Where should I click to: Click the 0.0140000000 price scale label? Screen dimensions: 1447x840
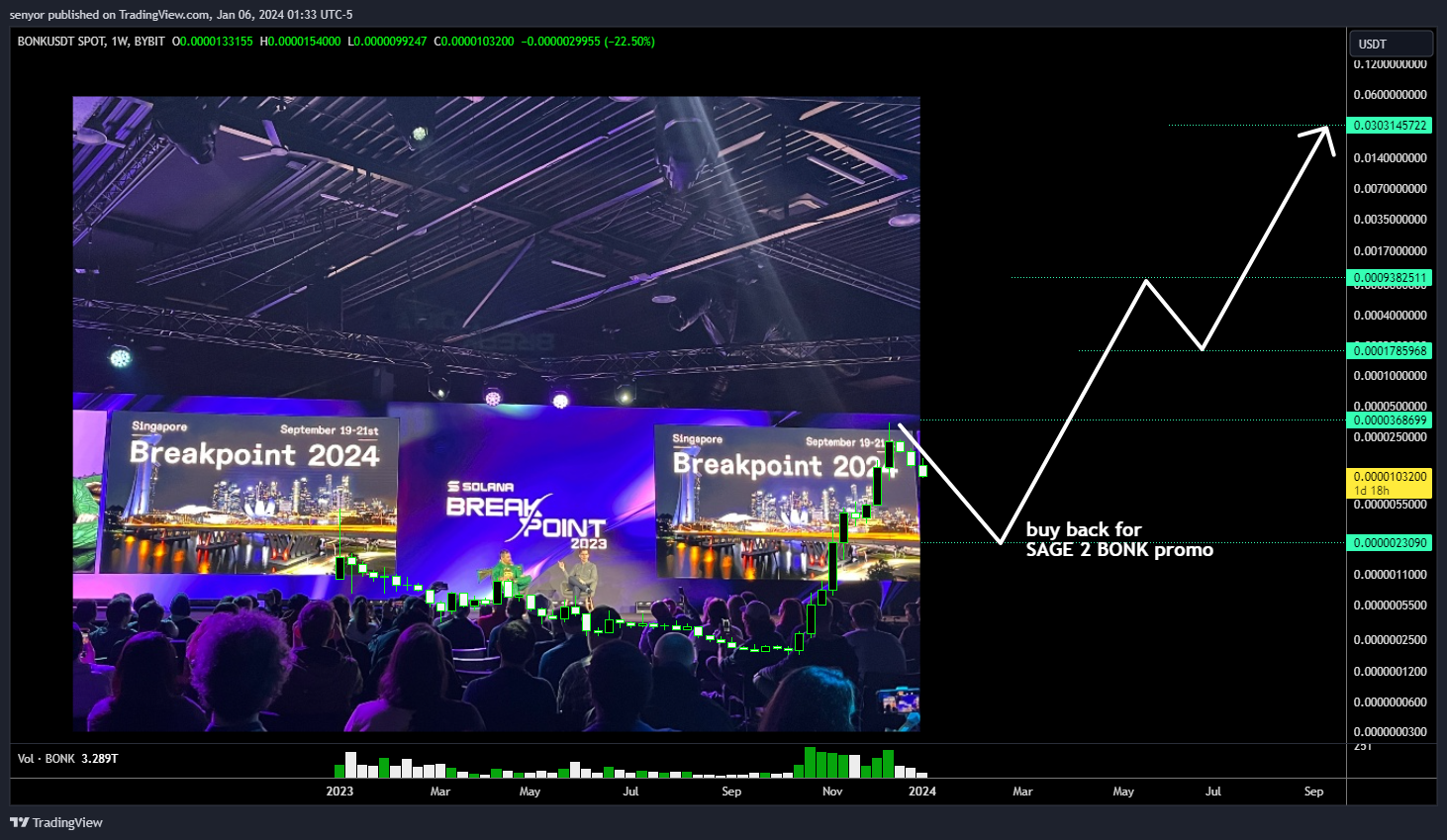coord(1390,158)
